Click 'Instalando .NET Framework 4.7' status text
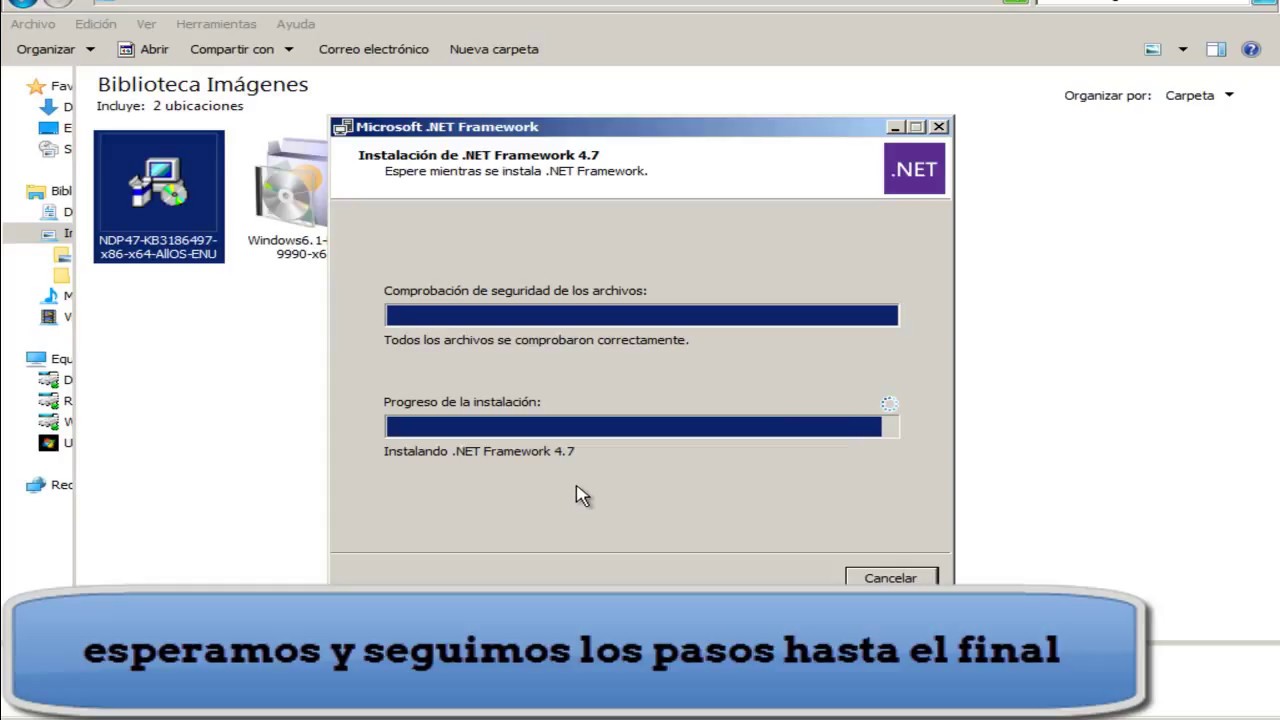This screenshot has height=720, width=1280. pos(479,451)
